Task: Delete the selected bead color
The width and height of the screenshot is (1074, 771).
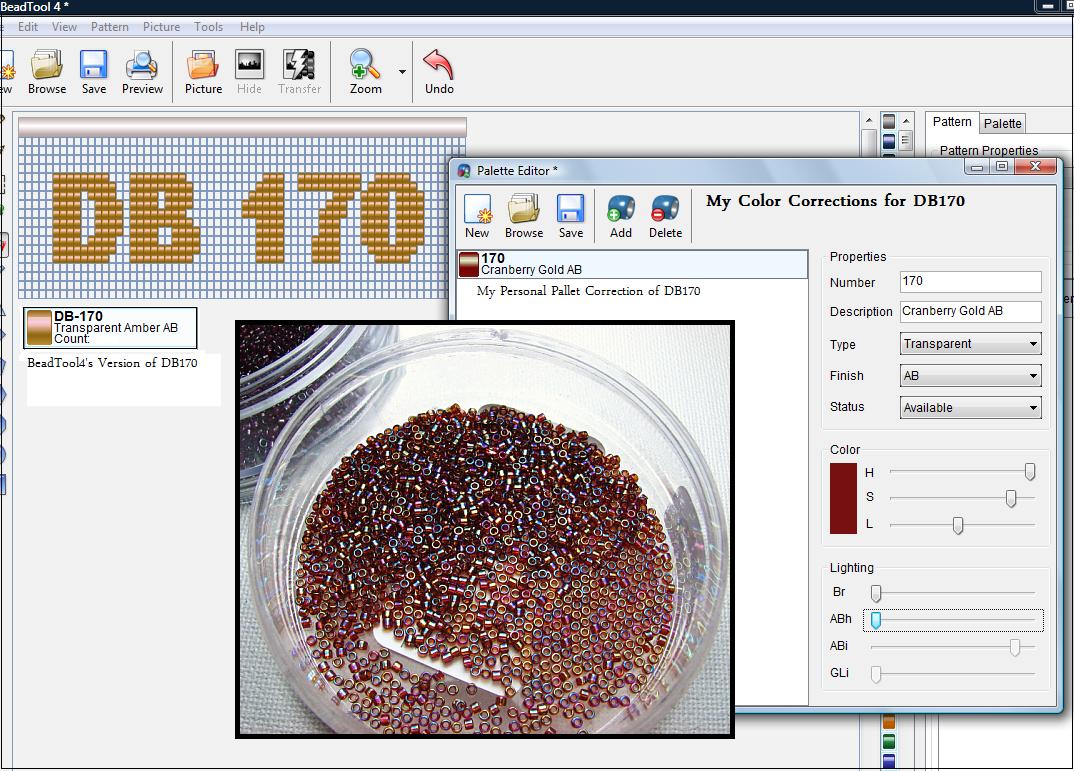Action: click(665, 215)
